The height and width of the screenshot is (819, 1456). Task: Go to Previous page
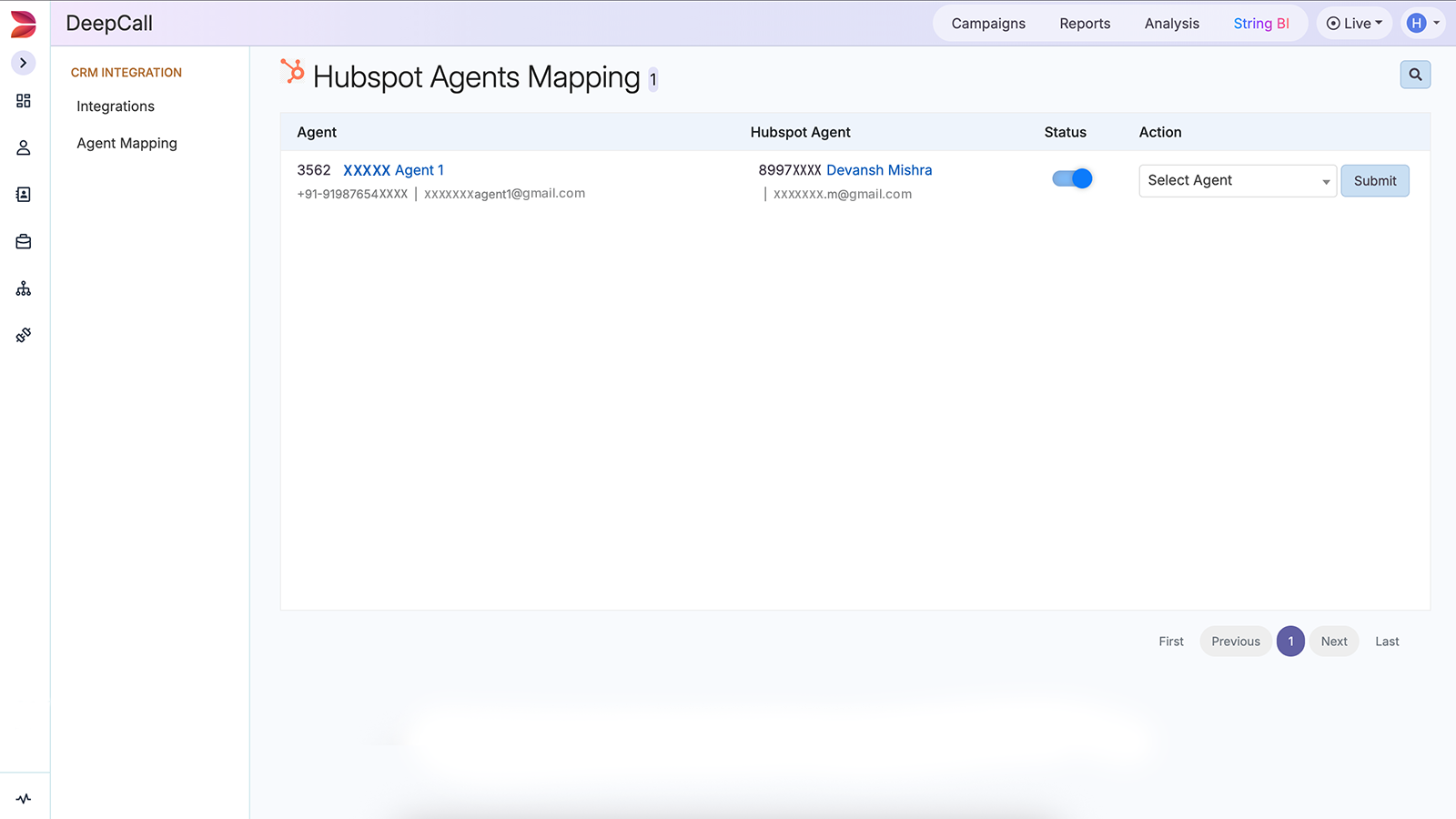point(1236,642)
